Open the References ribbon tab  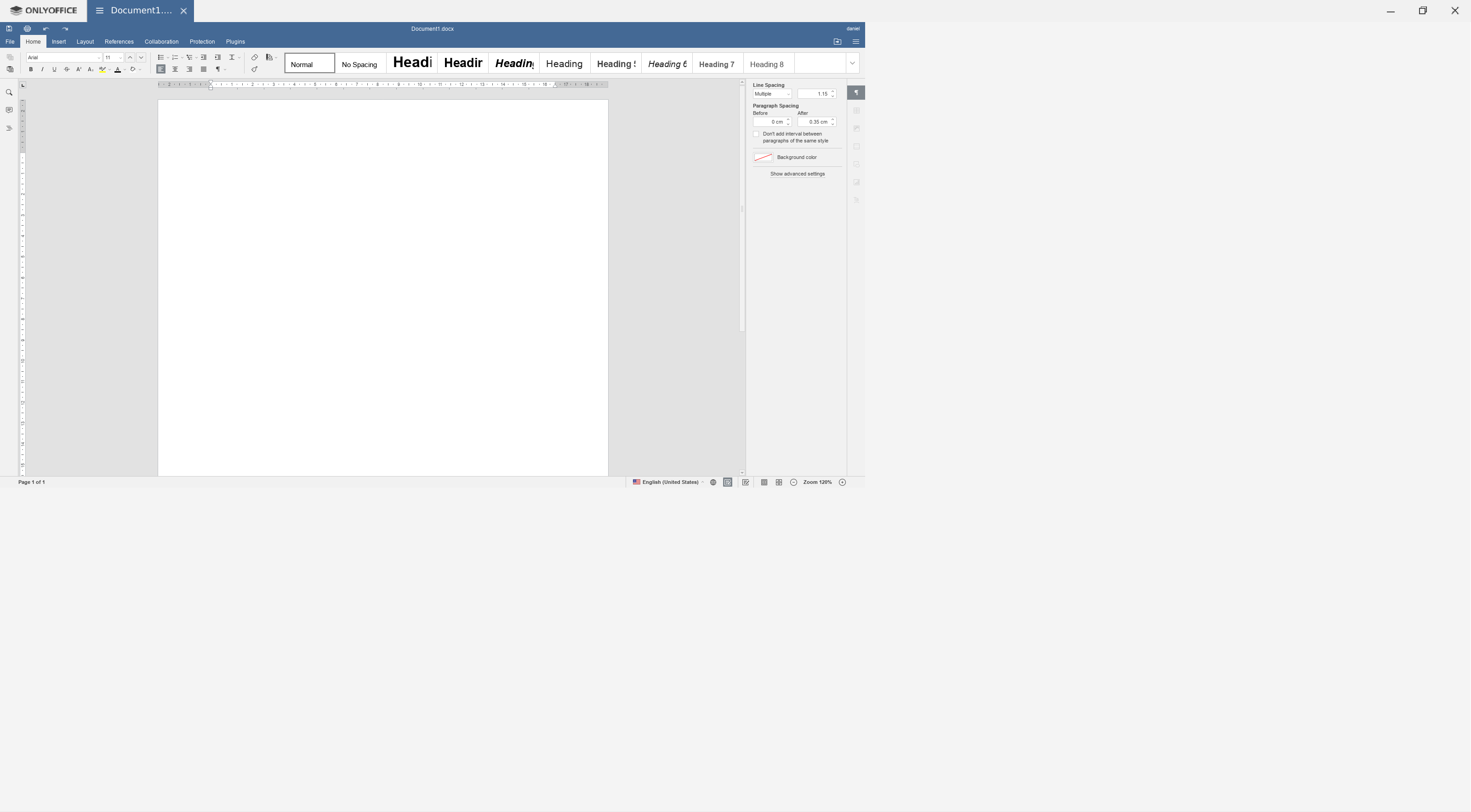point(119,41)
